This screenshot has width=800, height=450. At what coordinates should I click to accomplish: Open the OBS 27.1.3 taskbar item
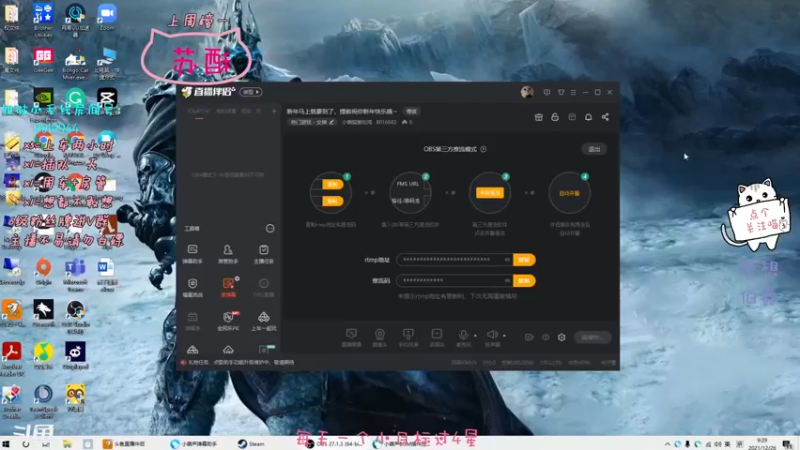coord(334,444)
